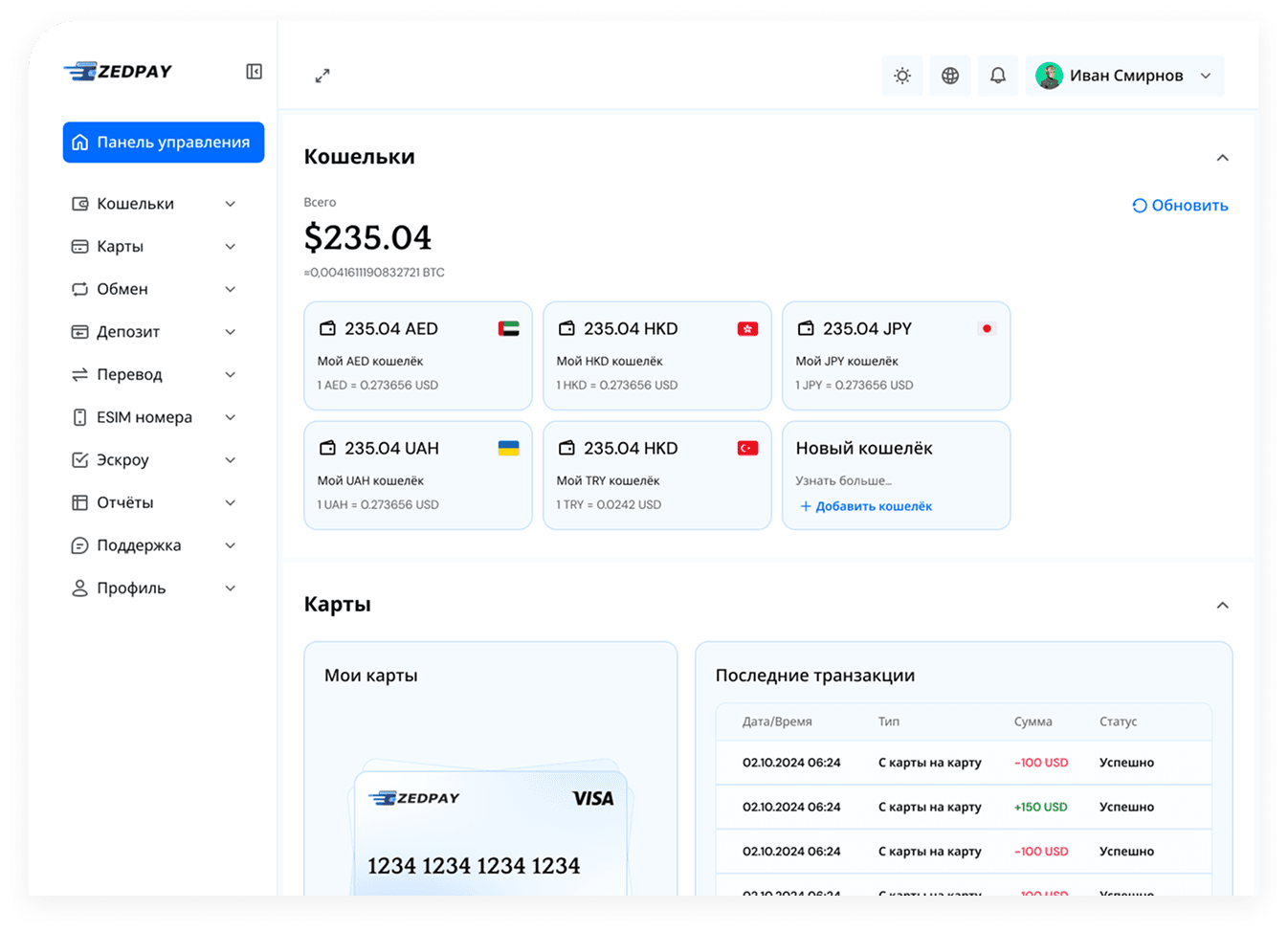Viewport: 1288px width, 932px height.
Task: Open notifications bell icon
Action: [x=998, y=76]
